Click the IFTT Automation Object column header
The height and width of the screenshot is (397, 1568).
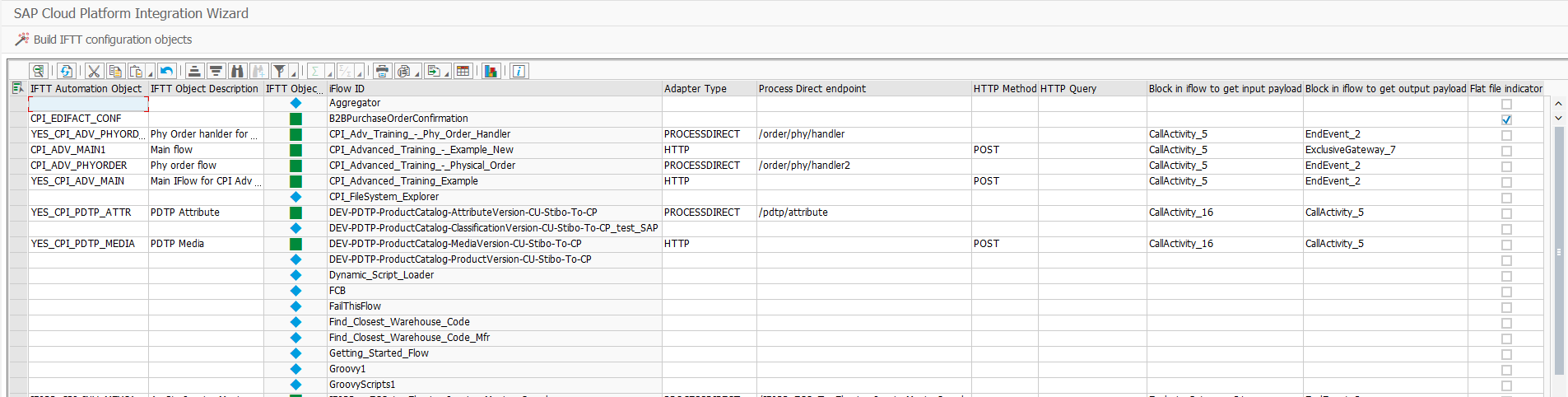pyautogui.click(x=88, y=88)
